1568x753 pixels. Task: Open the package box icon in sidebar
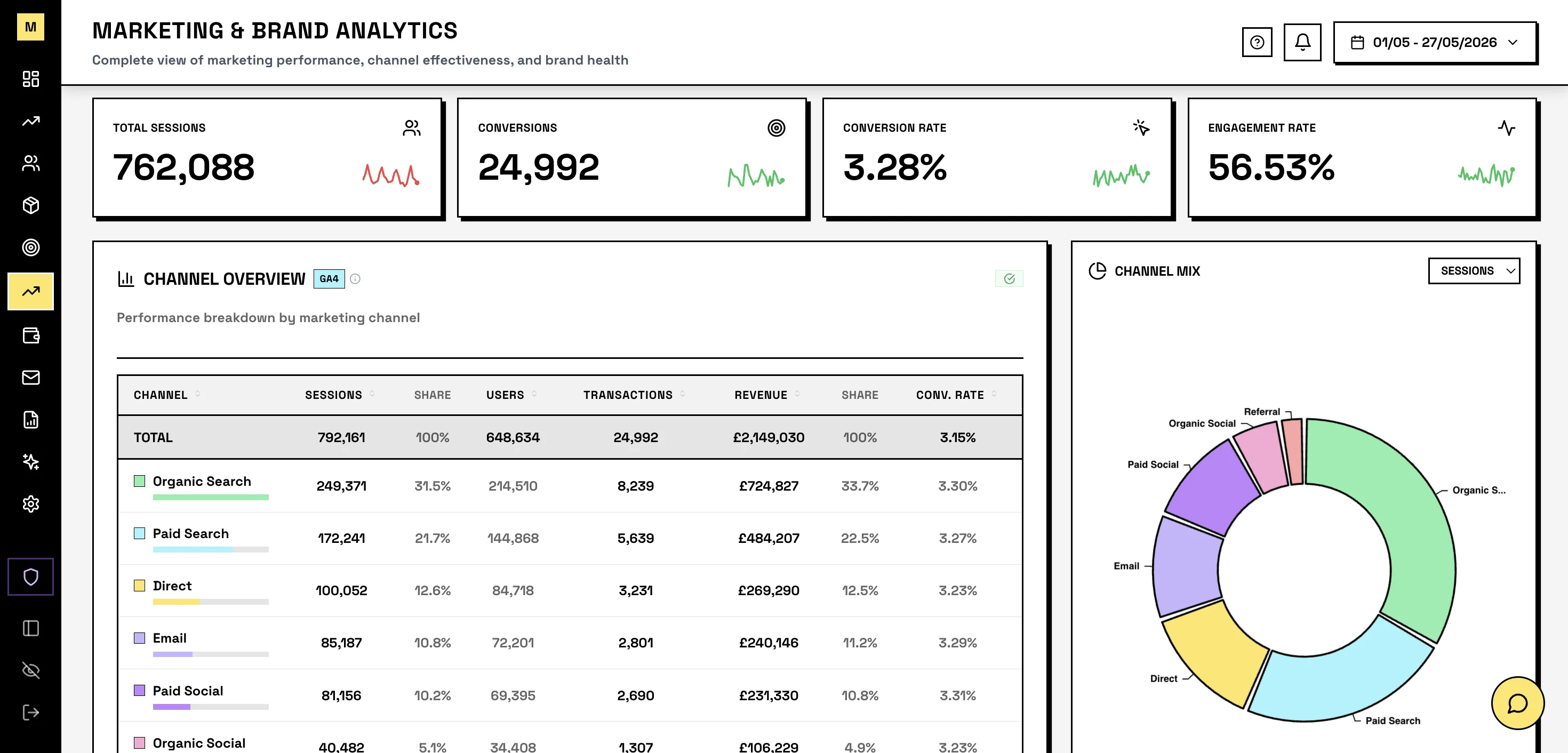tap(30, 205)
